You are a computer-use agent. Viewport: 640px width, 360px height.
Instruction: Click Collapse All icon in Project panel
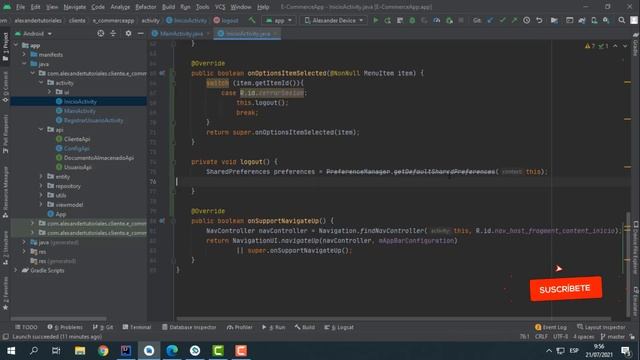tap(113, 33)
